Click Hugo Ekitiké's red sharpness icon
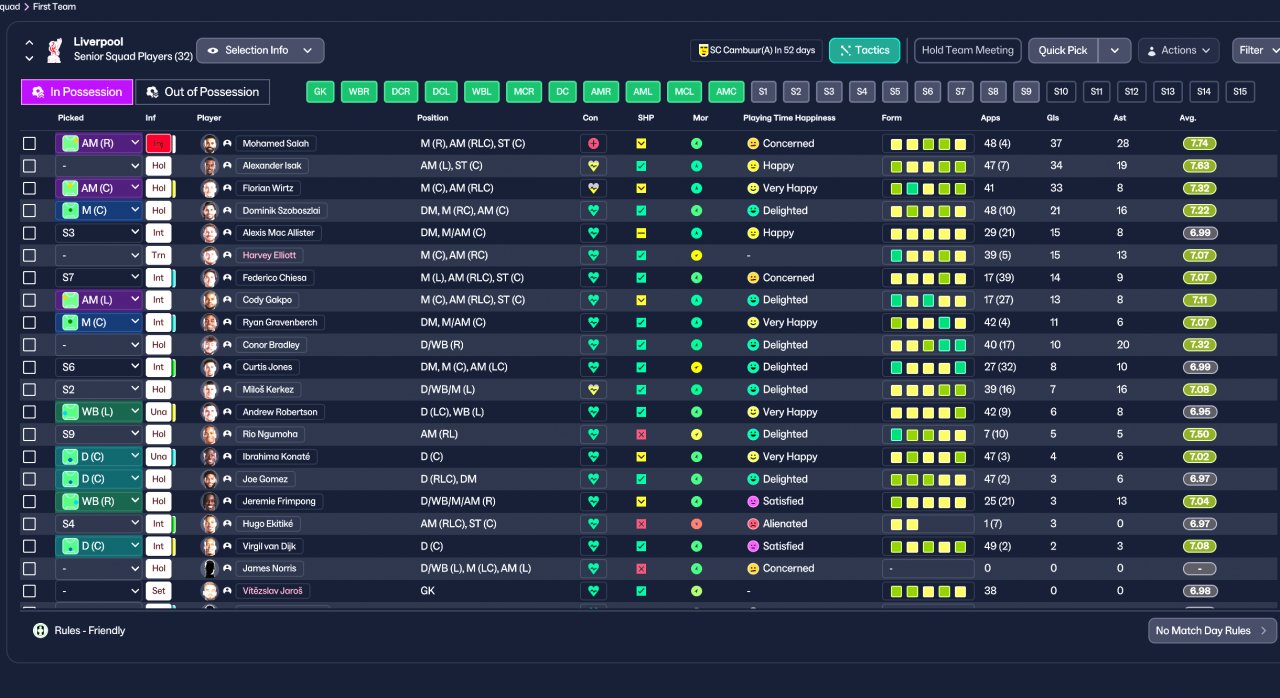The image size is (1280, 698). pos(641,524)
